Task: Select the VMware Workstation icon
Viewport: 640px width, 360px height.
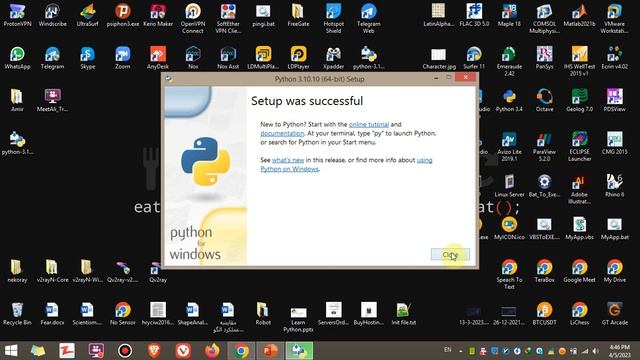Action: 614,19
